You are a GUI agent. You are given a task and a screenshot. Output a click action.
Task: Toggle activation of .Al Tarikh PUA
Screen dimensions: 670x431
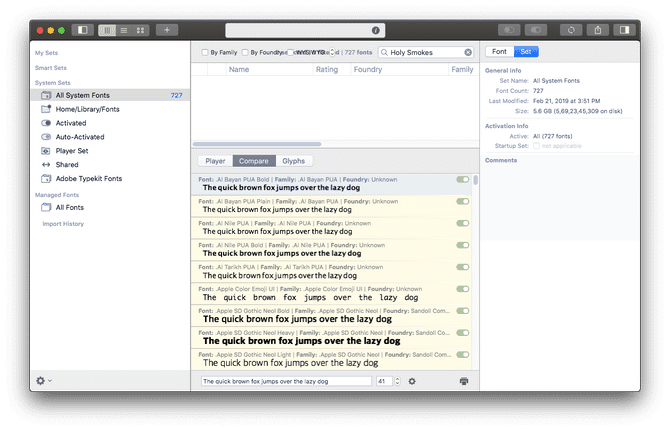pos(463,267)
